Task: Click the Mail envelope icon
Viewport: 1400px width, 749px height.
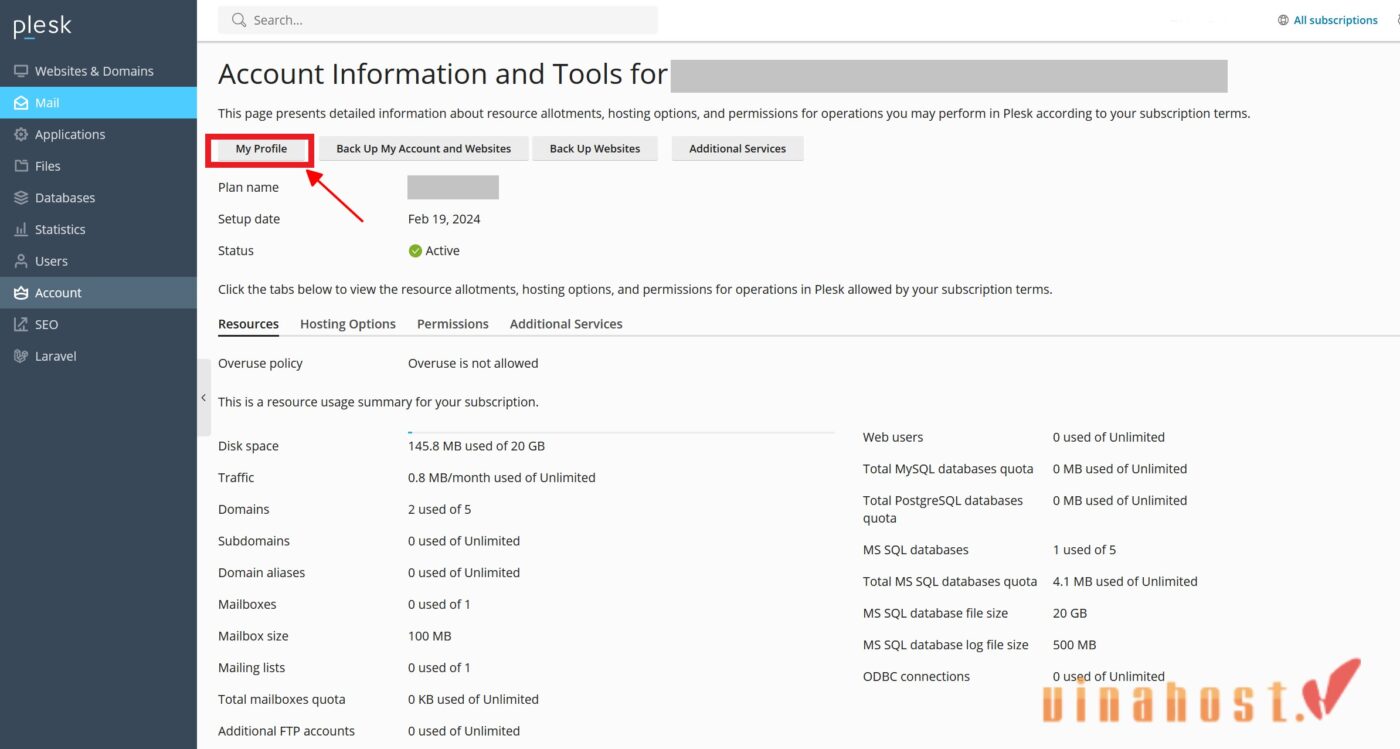Action: (20, 103)
